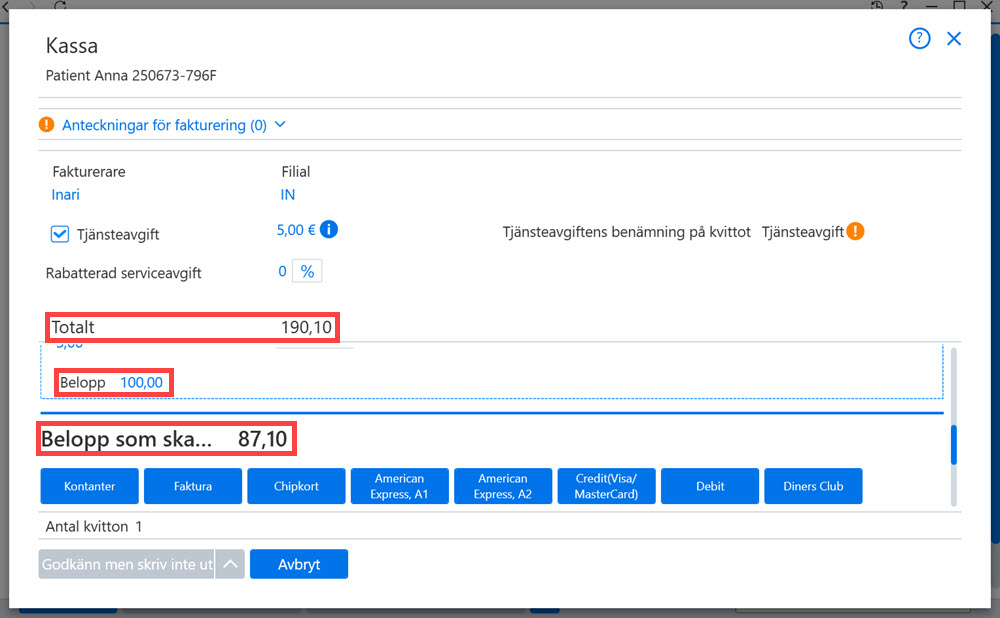Select Inari as Fakturerare
Image resolution: width=1000 pixels, height=618 pixels.
point(66,195)
